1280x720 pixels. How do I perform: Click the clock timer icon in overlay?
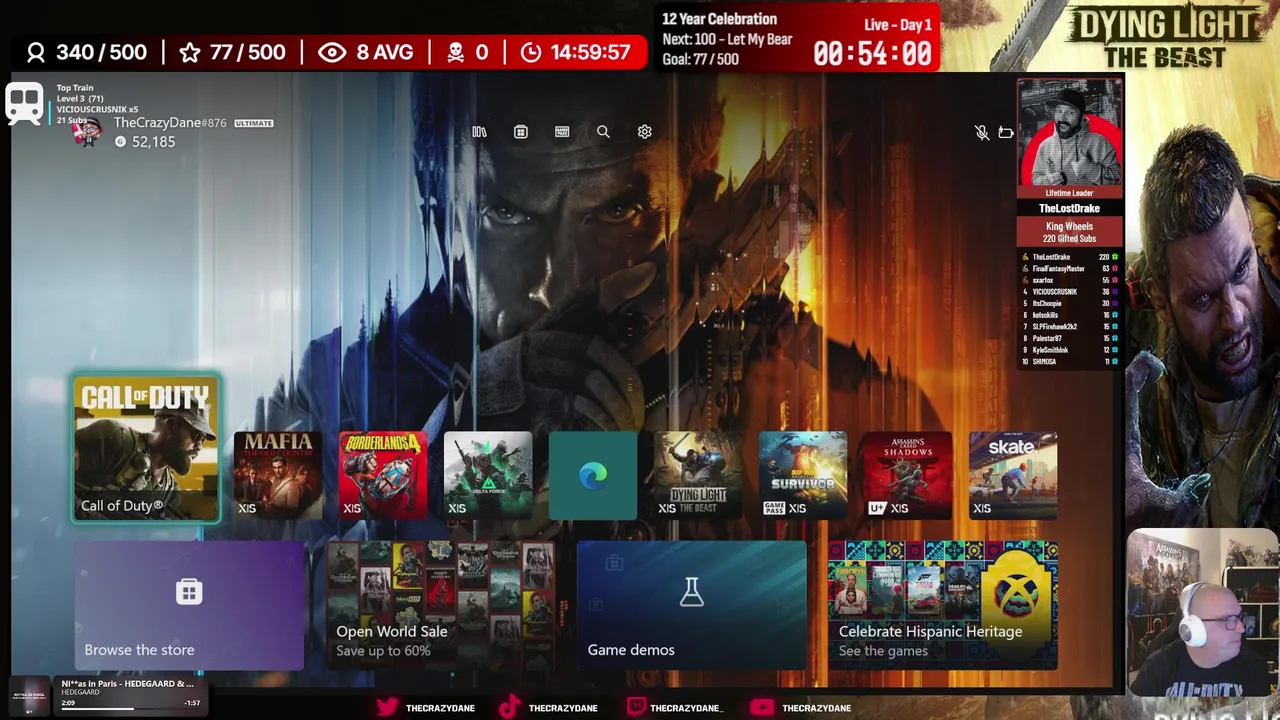point(531,53)
